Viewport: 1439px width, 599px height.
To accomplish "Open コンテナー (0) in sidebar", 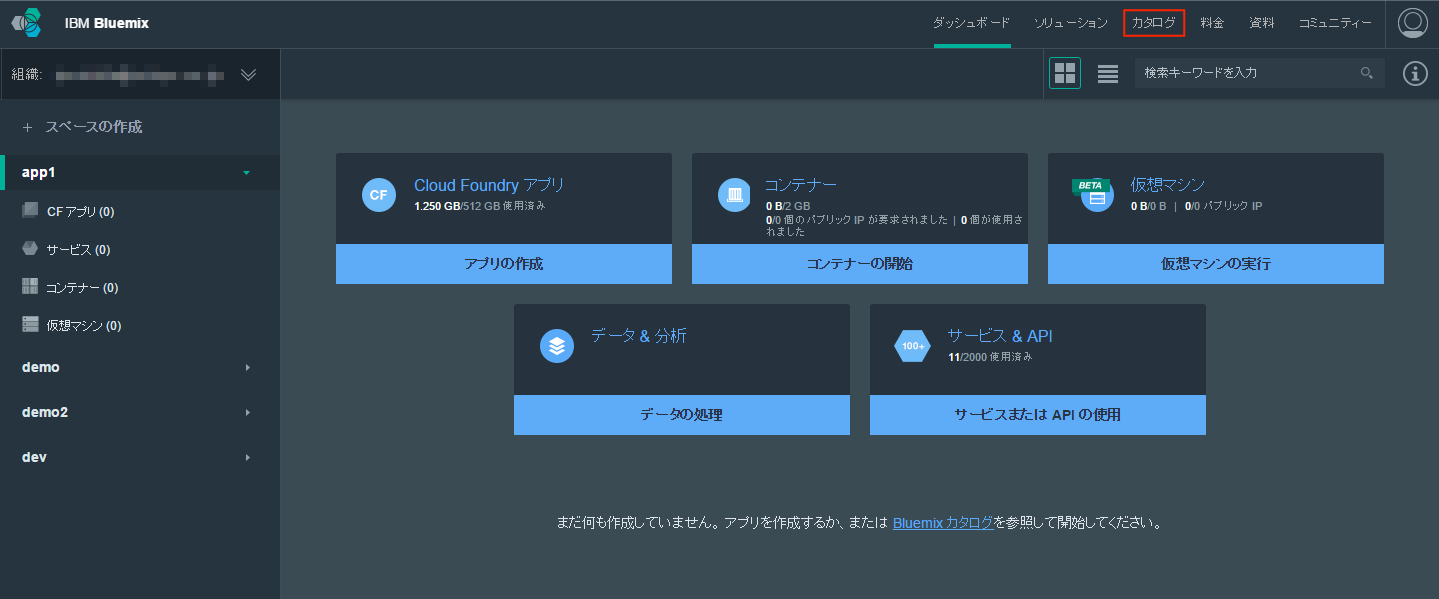I will click(82, 288).
